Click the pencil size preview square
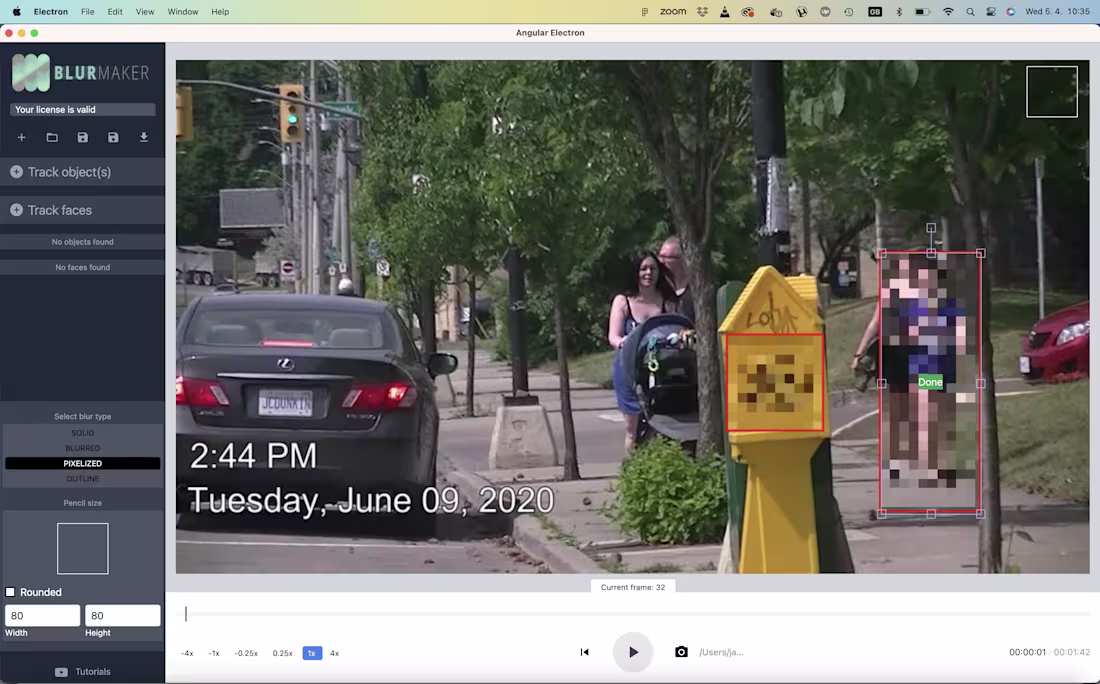The image size is (1100, 684). click(x=83, y=549)
